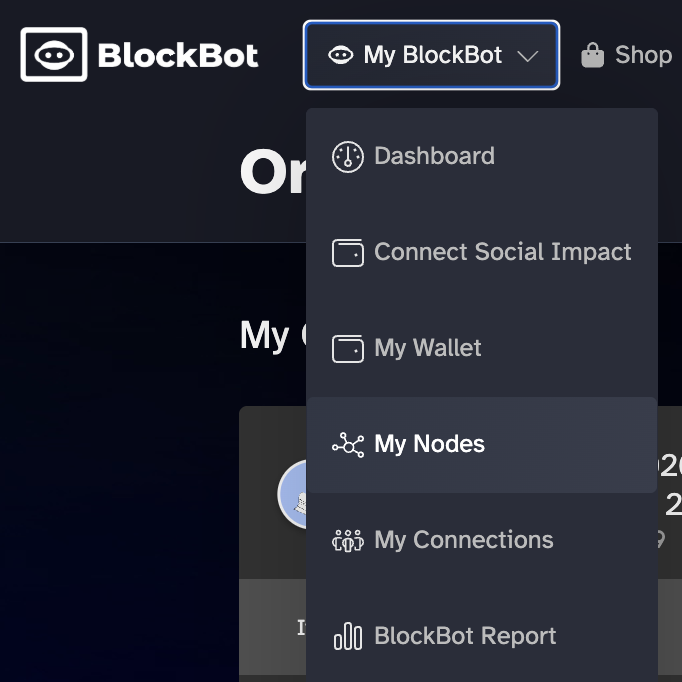Click the bot icon in My BlockBot button
The height and width of the screenshot is (682, 682).
(x=340, y=55)
